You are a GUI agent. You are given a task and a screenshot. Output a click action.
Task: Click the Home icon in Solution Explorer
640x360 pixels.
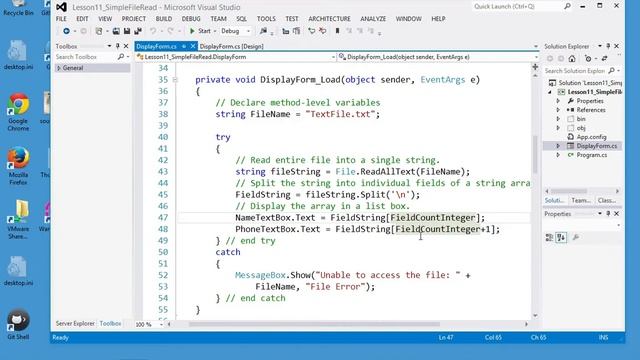[572, 59]
